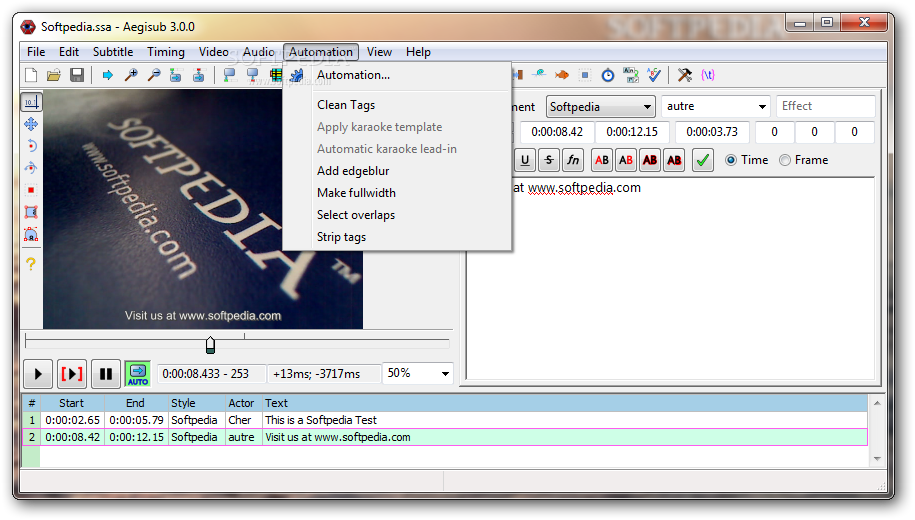Click the duration field 0:00:03.73
The image size is (915, 520).
712,132
